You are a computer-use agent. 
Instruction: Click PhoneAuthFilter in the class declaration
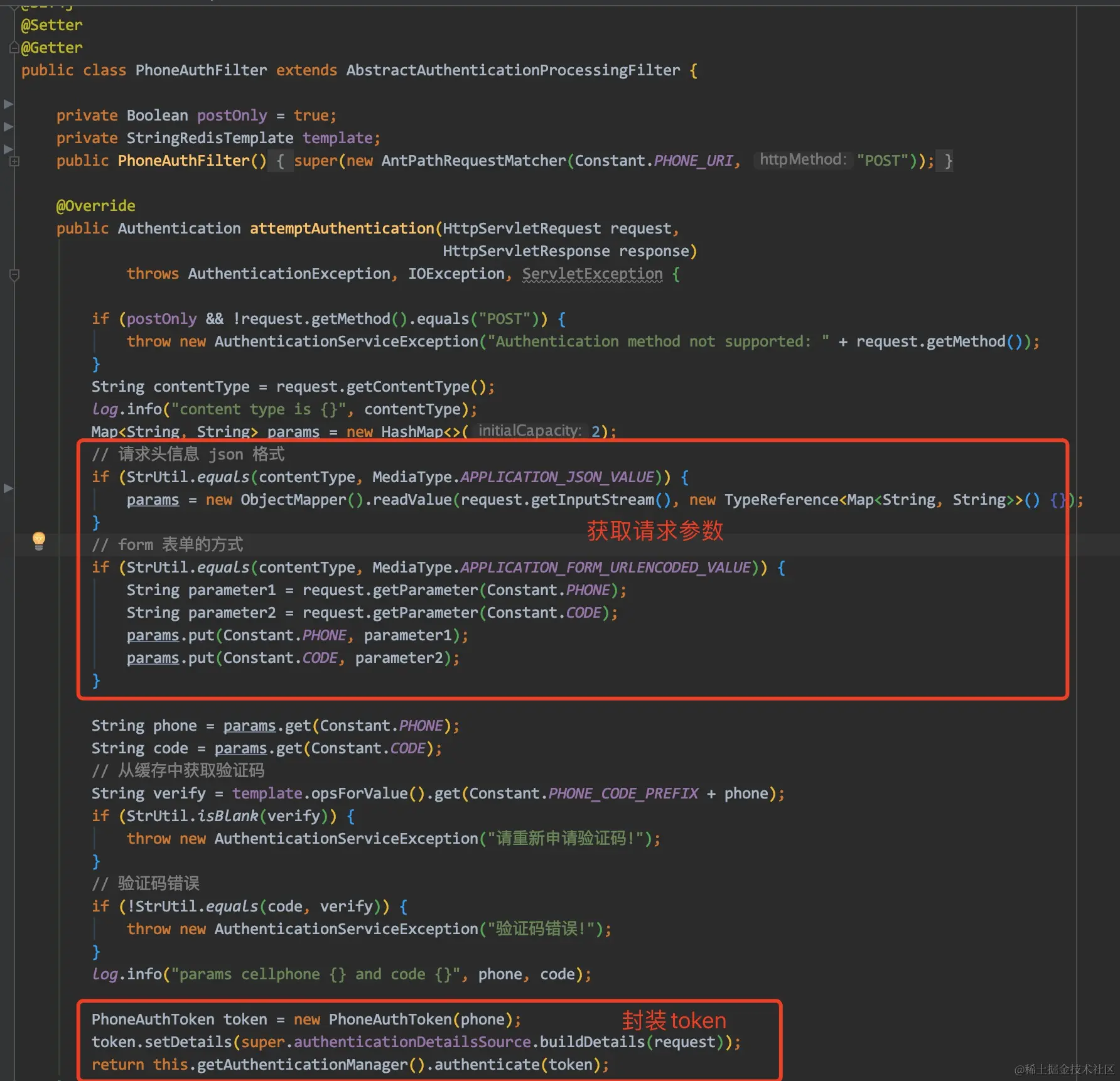(201, 70)
